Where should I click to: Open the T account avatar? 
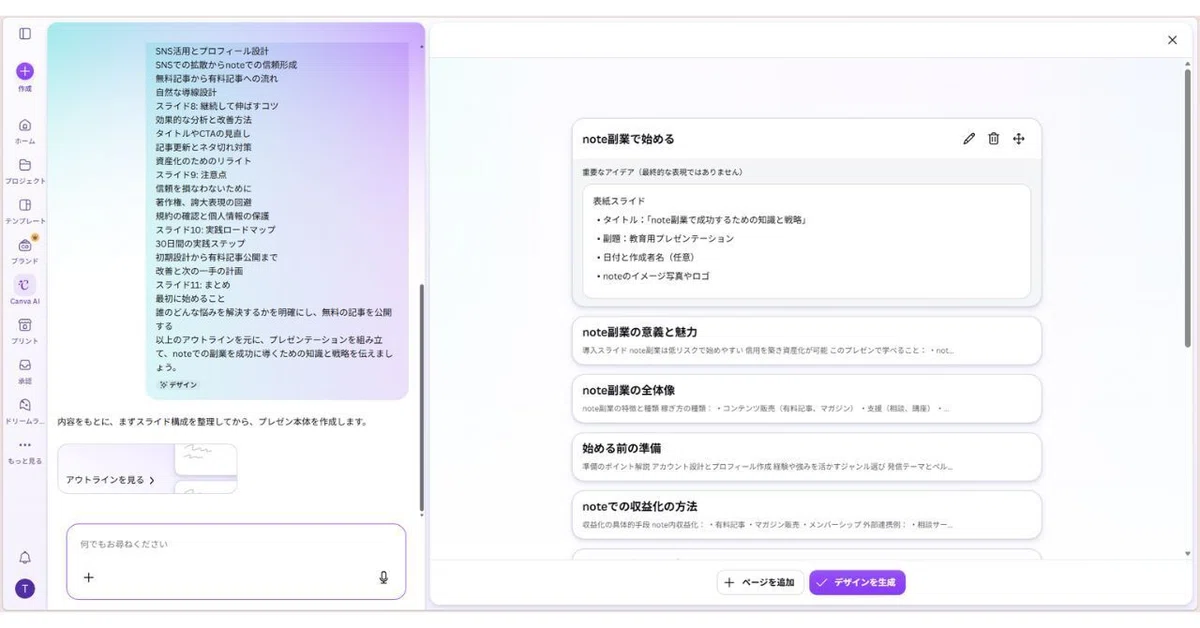(x=25, y=589)
